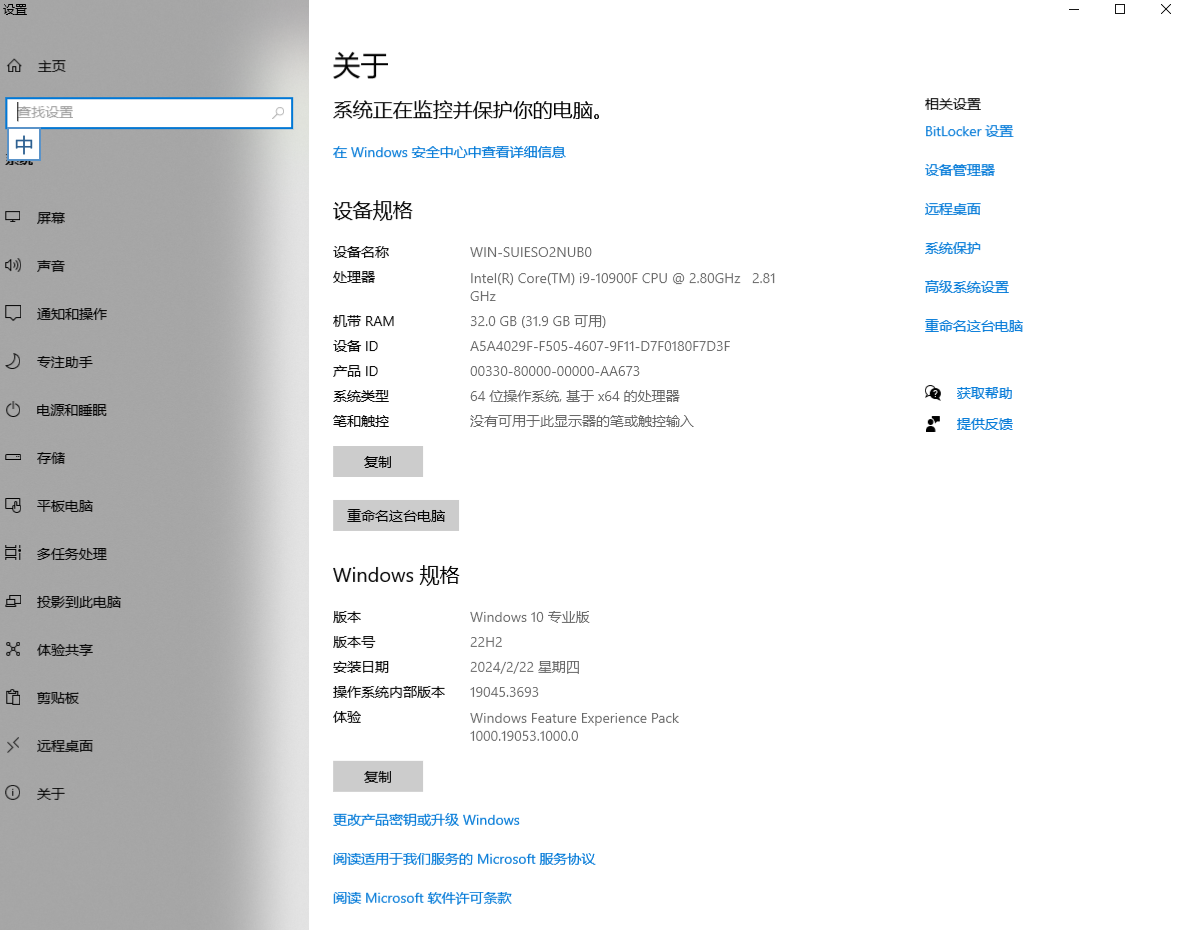Select 通知和操作 in the sidebar

click(x=72, y=314)
